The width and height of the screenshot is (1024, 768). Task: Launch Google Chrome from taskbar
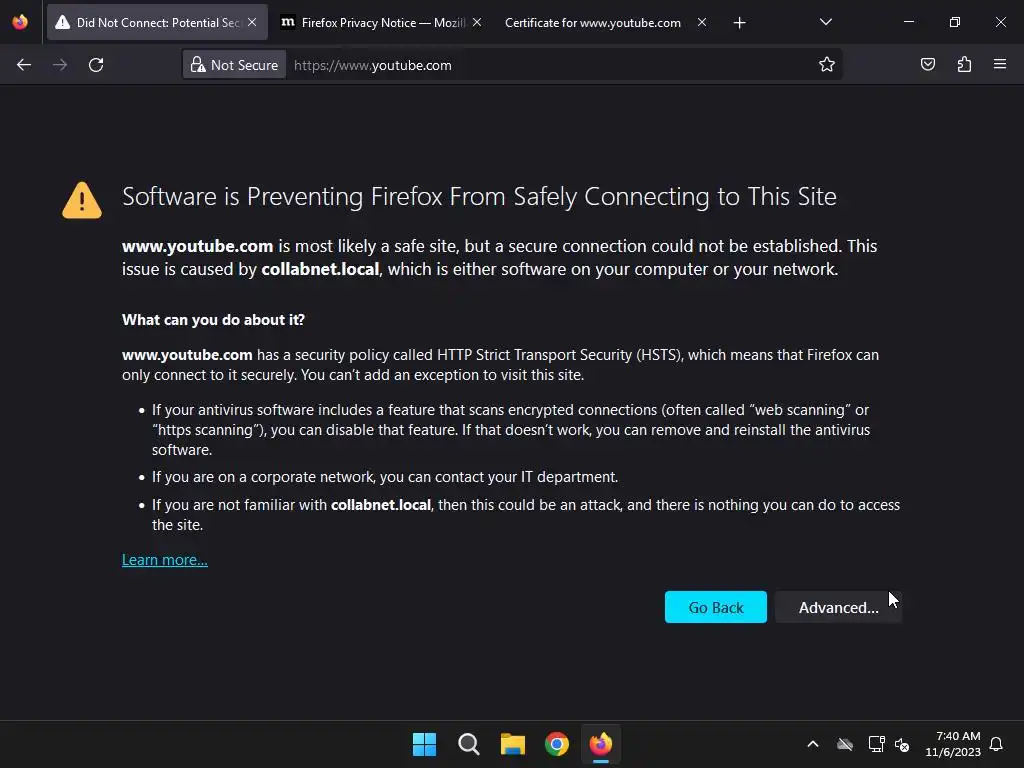pyautogui.click(x=557, y=744)
